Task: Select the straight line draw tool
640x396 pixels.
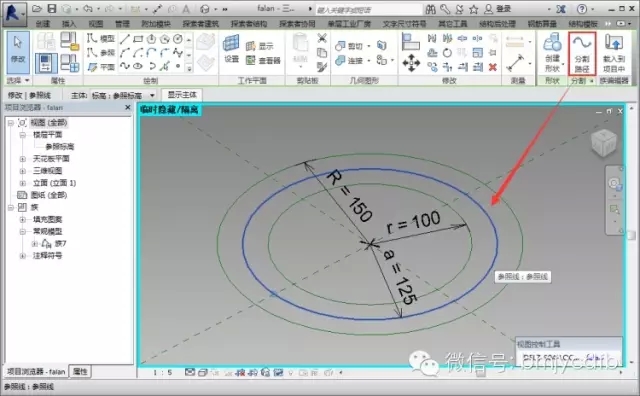Action: click(125, 39)
